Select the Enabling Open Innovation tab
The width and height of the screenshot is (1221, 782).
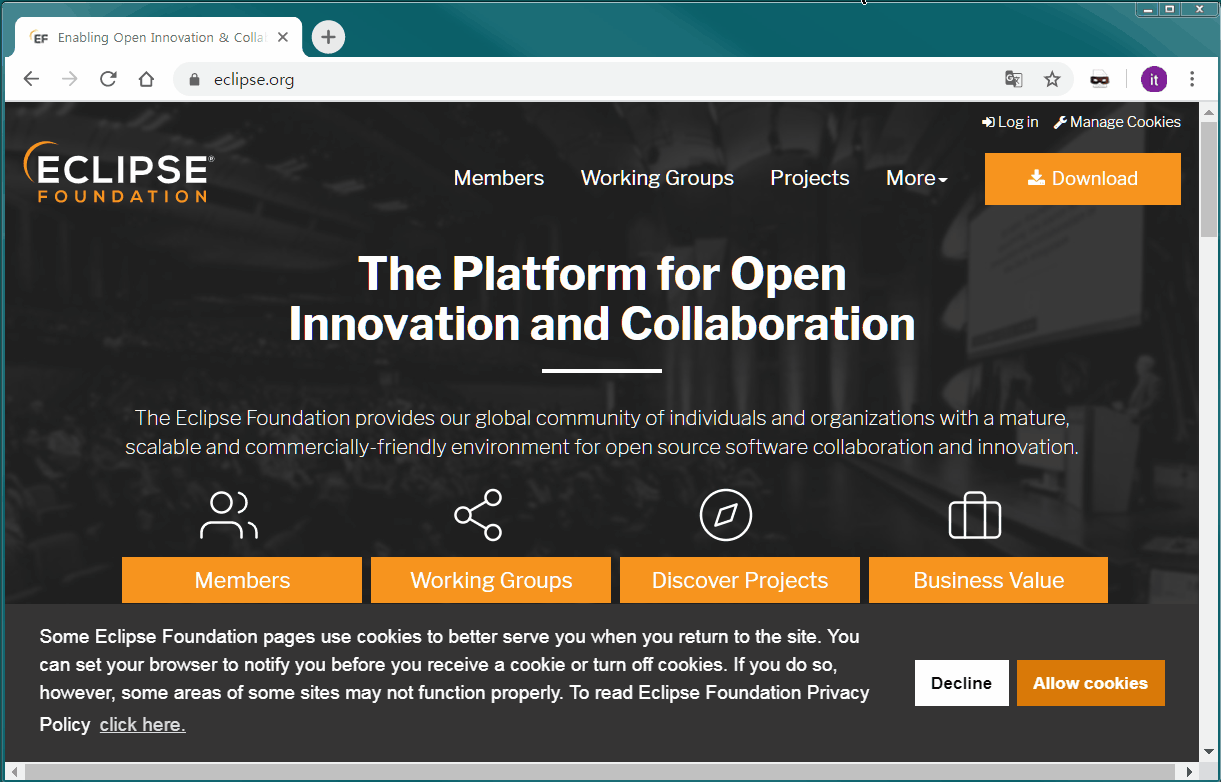tap(160, 37)
